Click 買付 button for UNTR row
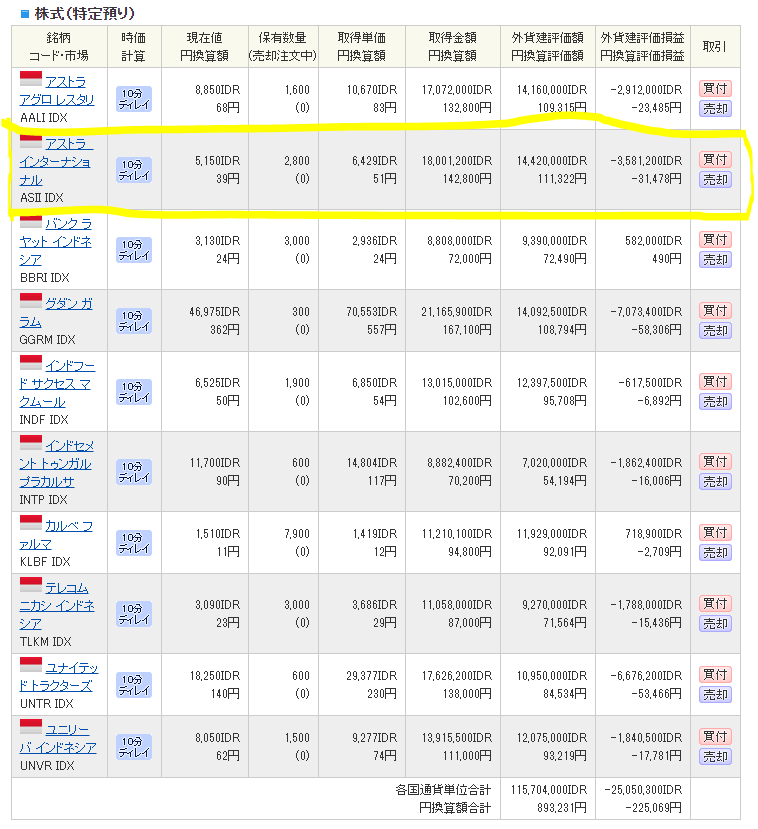The height and width of the screenshot is (829, 758). 715,675
